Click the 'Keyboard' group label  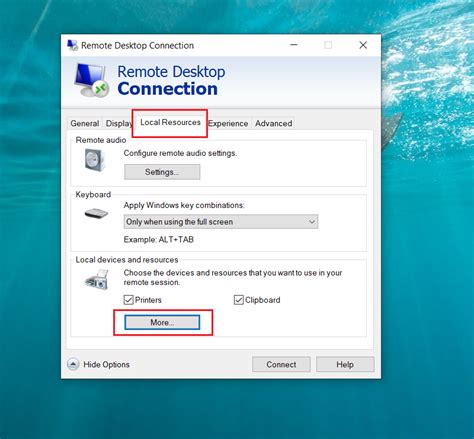click(93, 194)
